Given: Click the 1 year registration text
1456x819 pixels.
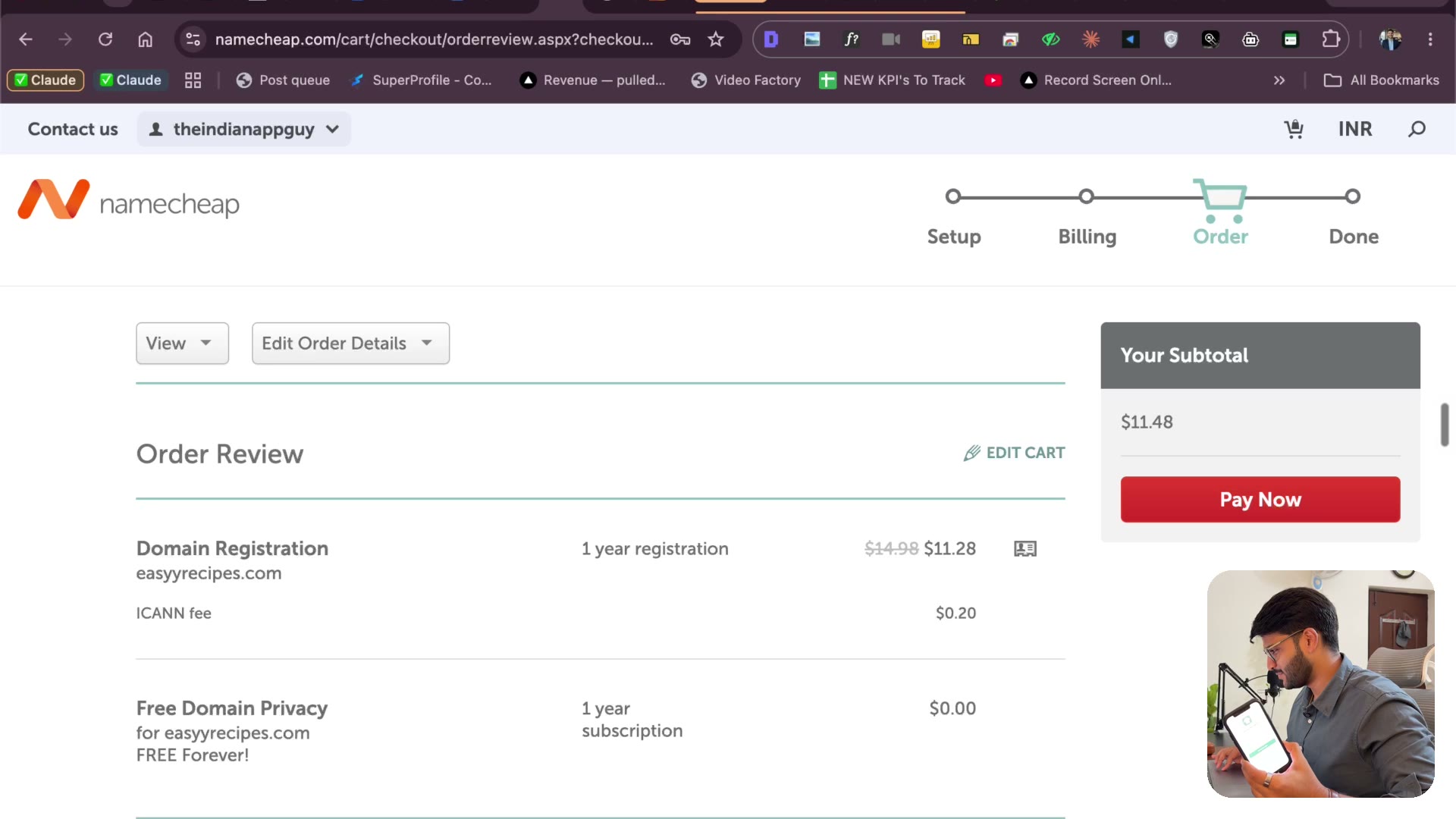Looking at the screenshot, I should pyautogui.click(x=655, y=549).
